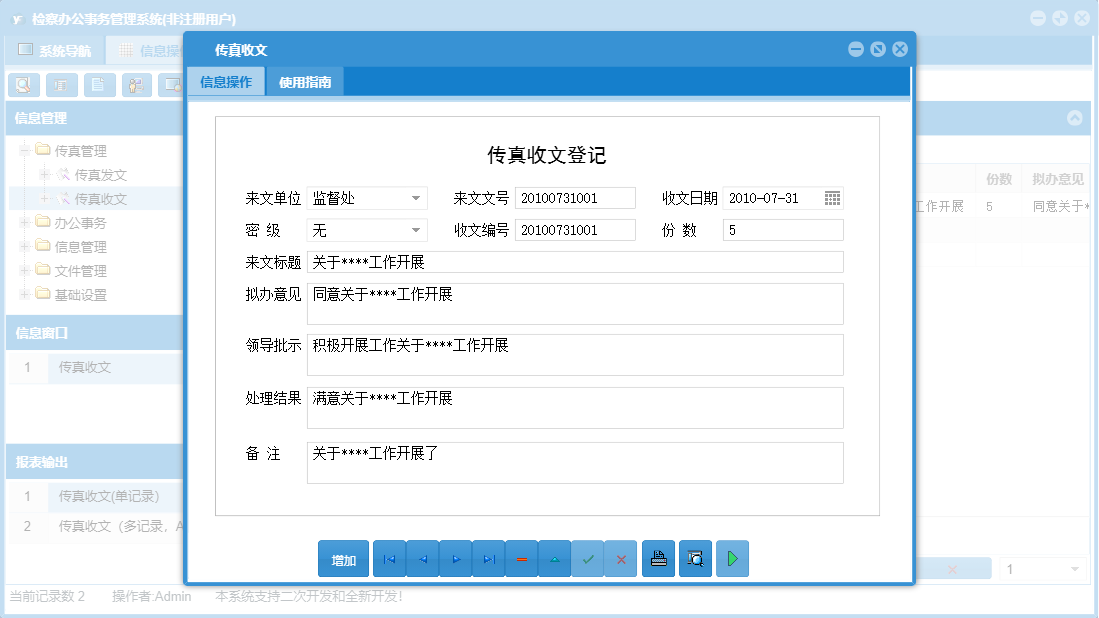Open the calendar picker for 收文日期
The width and height of the screenshot is (1099, 618).
[x=832, y=197]
